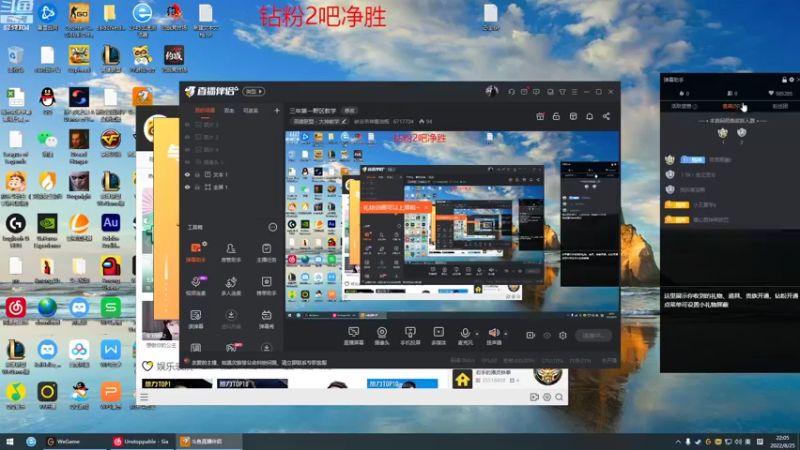Toggle lock icon in 弹幕助手 panel

[784, 80]
